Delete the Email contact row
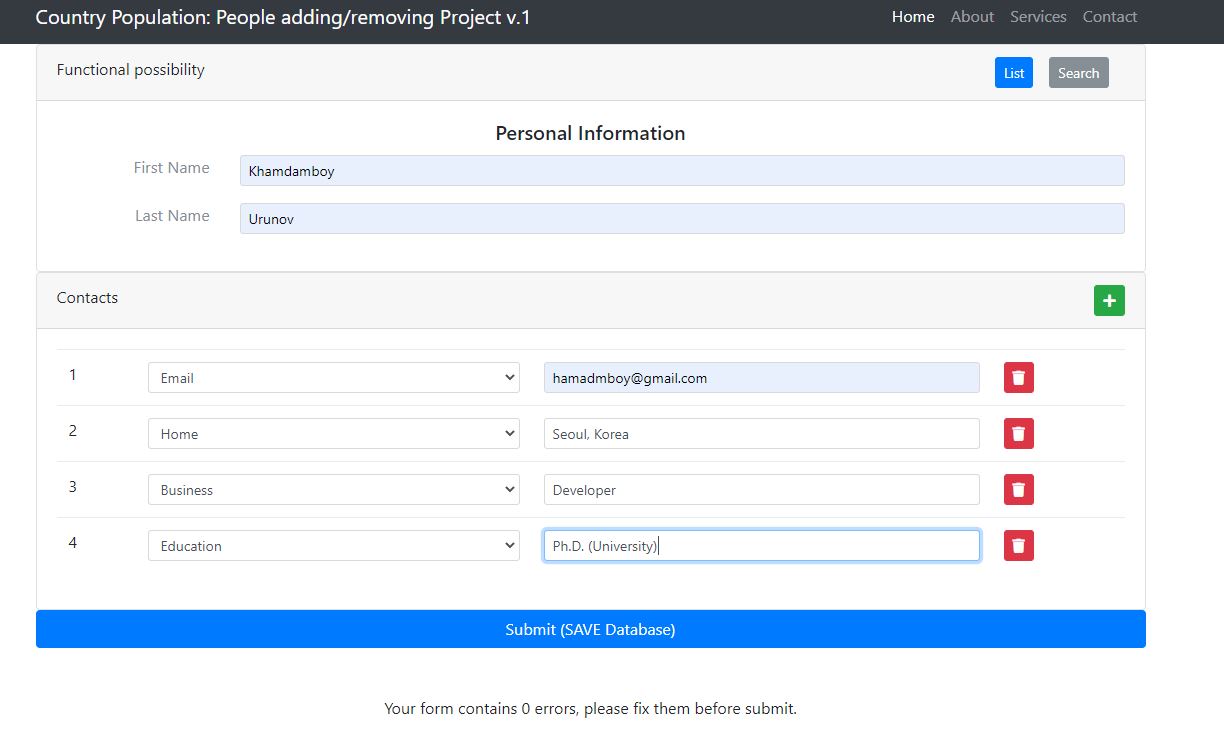This screenshot has height=729, width=1224. pyautogui.click(x=1019, y=378)
